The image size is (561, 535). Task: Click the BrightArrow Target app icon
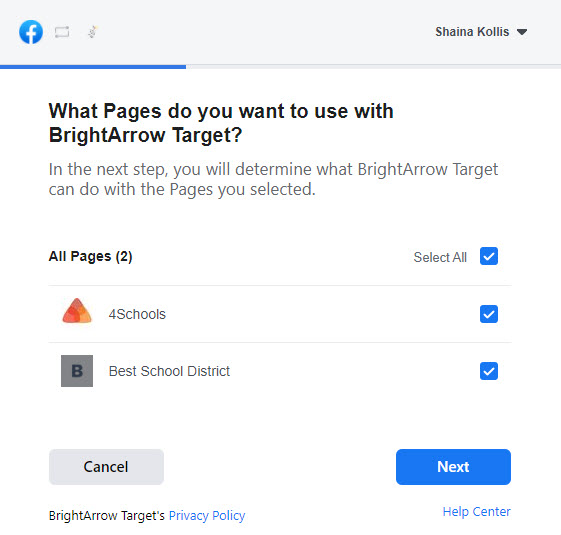93,32
